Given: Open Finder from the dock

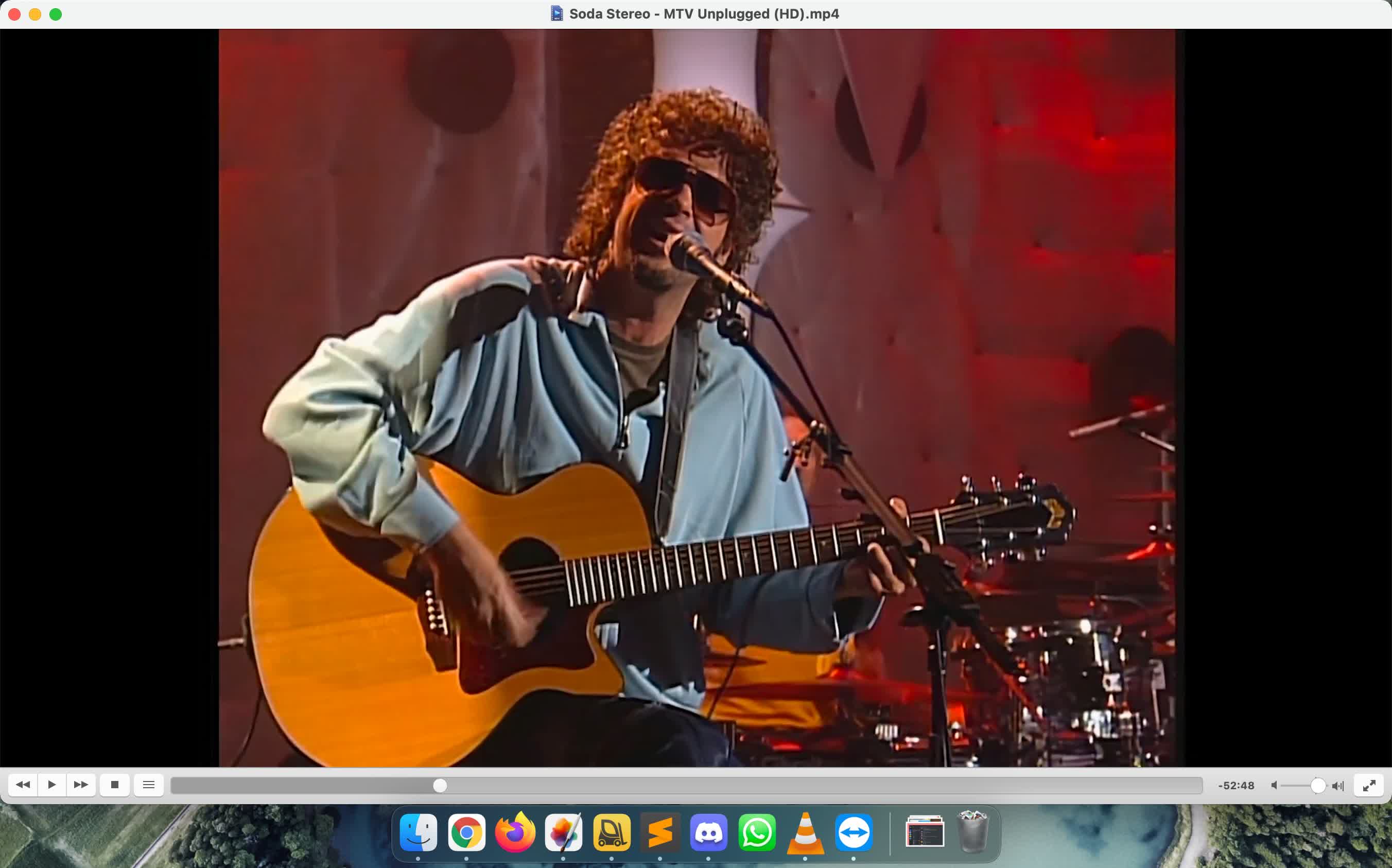Looking at the screenshot, I should 418,832.
